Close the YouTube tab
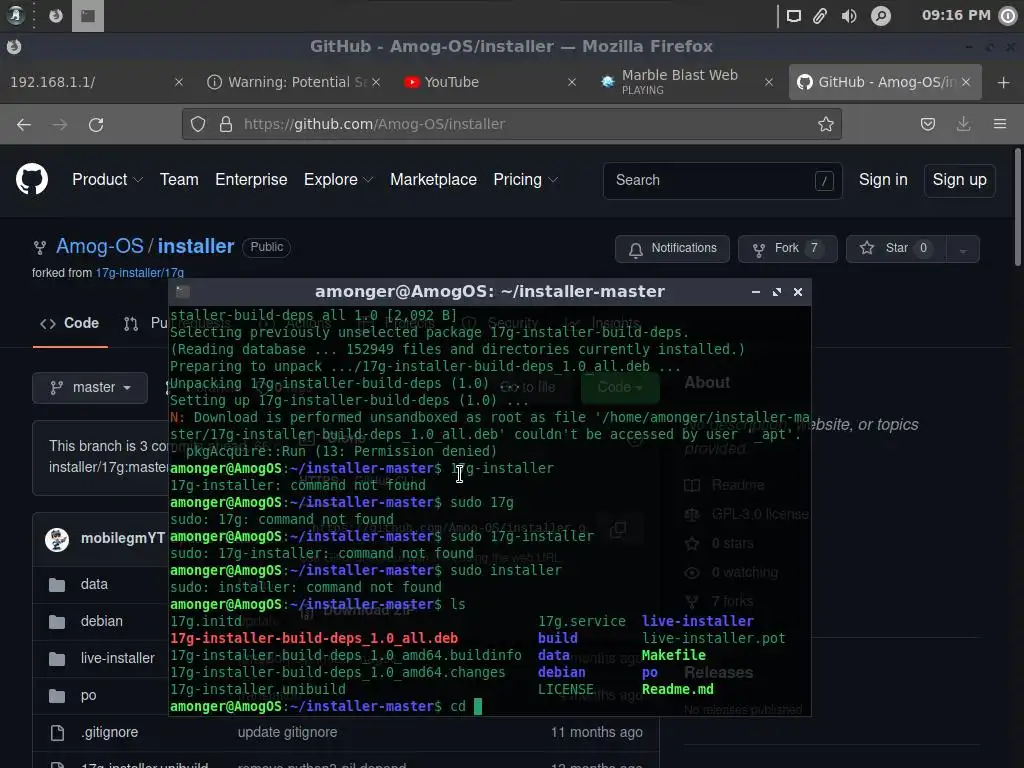 571,82
